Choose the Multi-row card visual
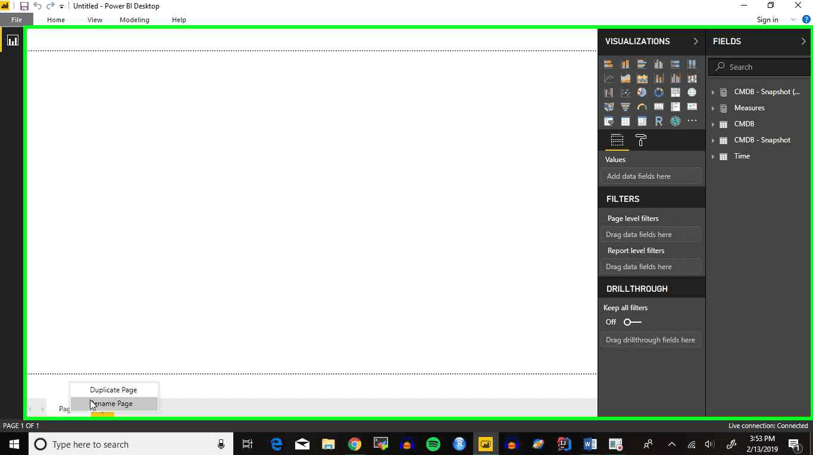815x455 pixels. point(675,107)
